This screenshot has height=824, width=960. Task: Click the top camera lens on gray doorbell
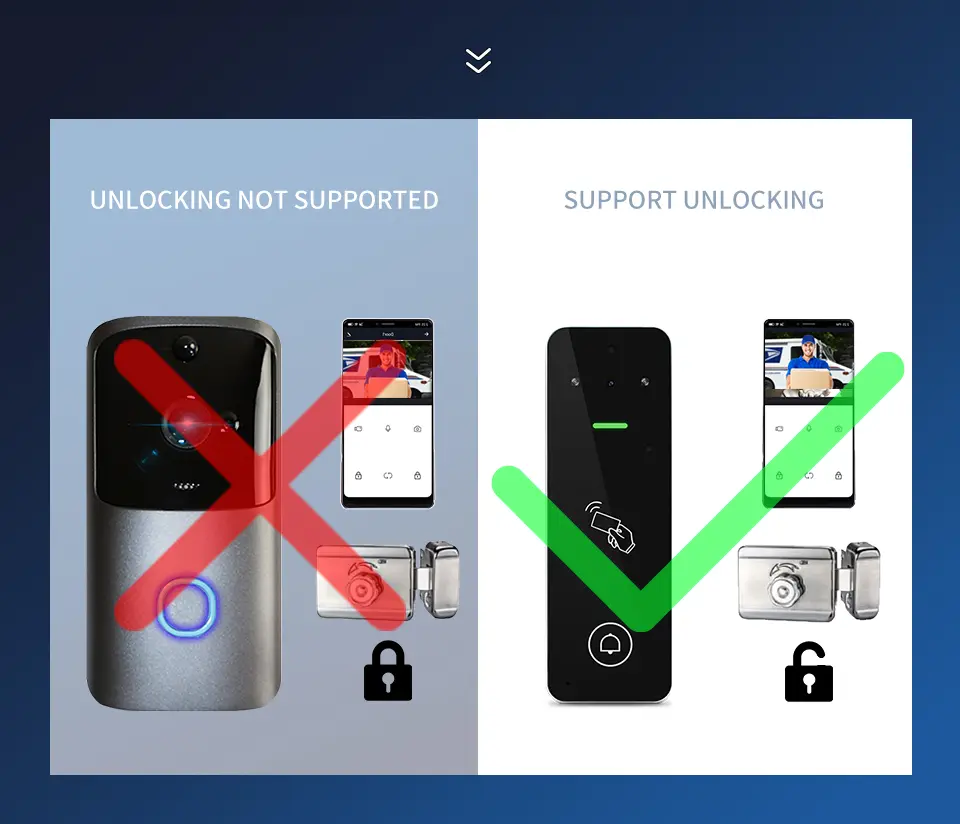tap(186, 349)
